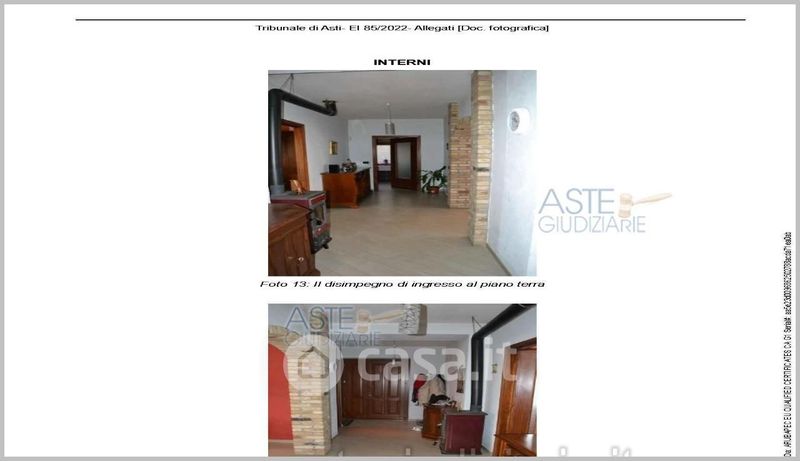The image size is (800, 461).
Task: Click the glass door at hallway end
Action: coord(403,163)
